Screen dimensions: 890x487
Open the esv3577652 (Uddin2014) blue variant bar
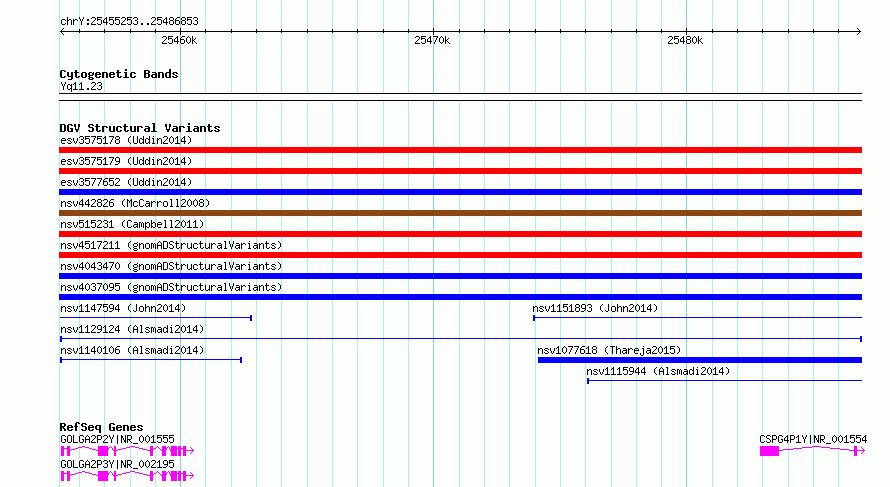click(460, 192)
